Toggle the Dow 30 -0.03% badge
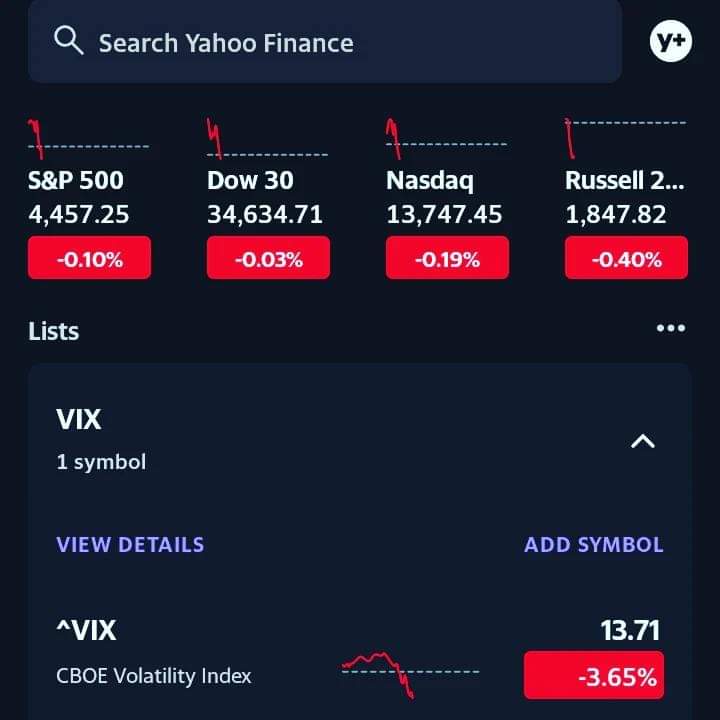The width and height of the screenshot is (720, 720). [269, 258]
